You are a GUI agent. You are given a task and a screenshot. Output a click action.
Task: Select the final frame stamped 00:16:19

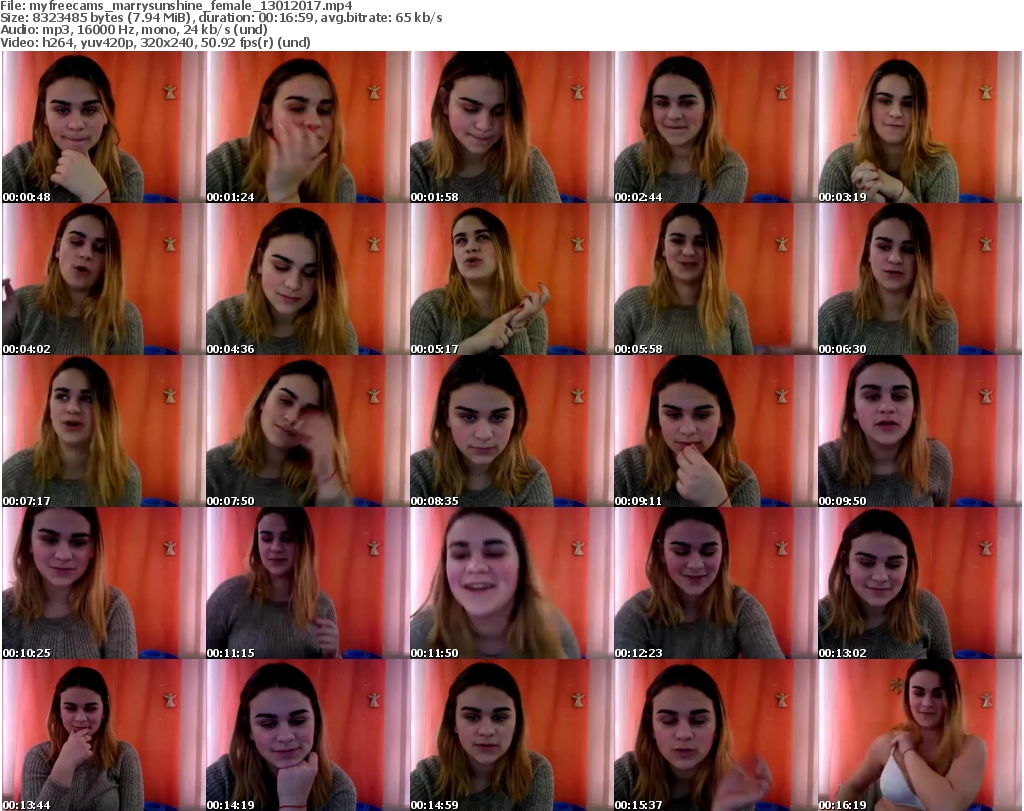tap(920, 735)
